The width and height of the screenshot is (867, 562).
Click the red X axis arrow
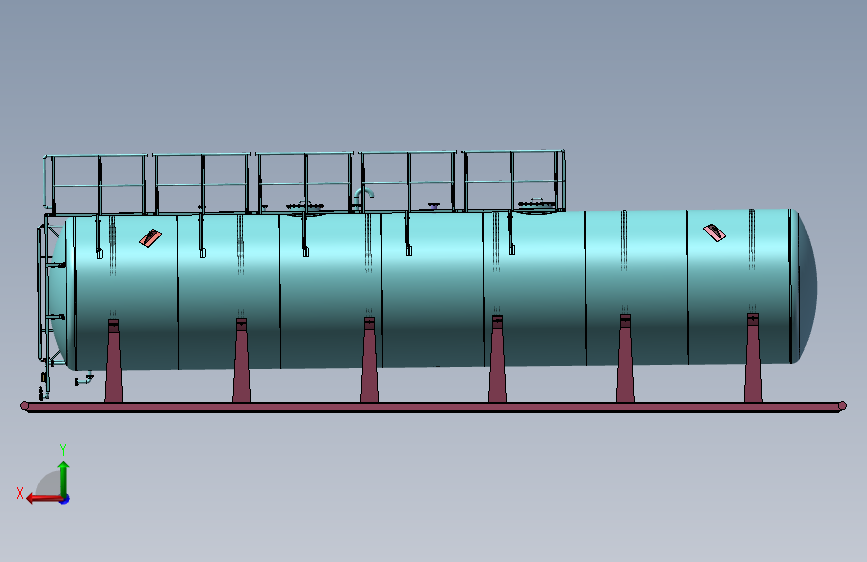(x=44, y=499)
